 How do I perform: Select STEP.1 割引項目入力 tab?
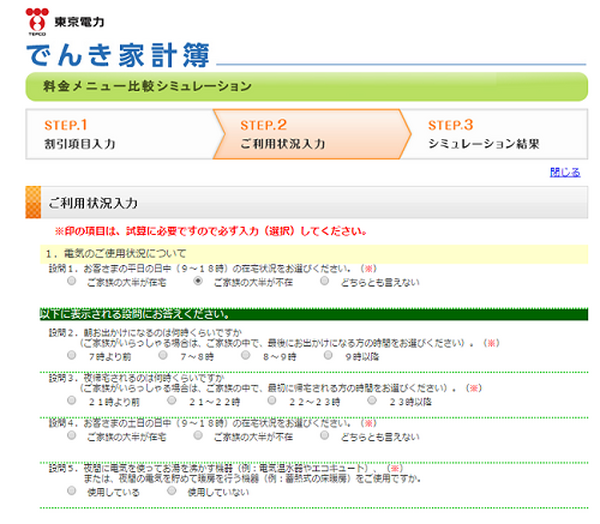[121, 134]
